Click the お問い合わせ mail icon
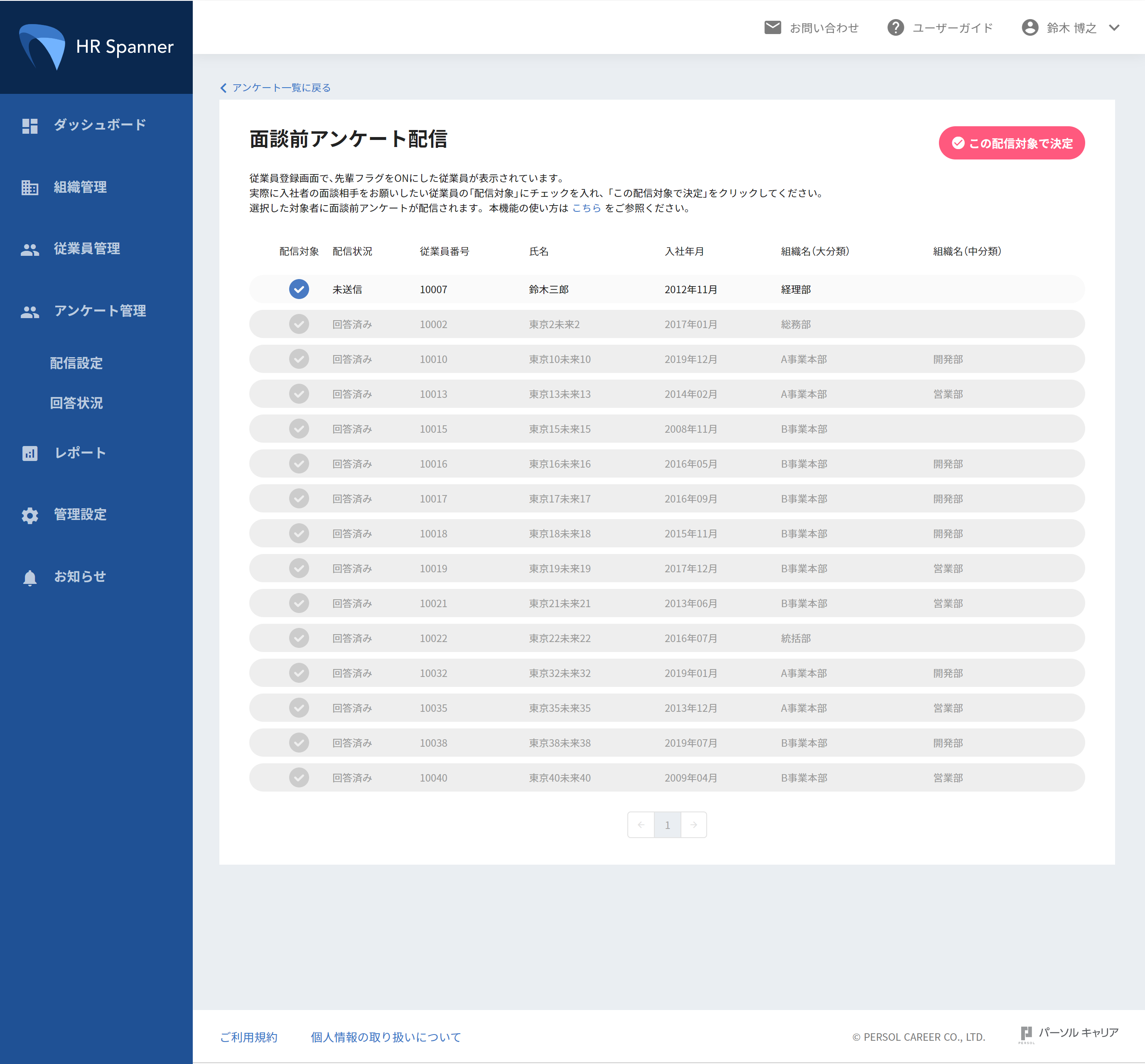 [x=772, y=28]
